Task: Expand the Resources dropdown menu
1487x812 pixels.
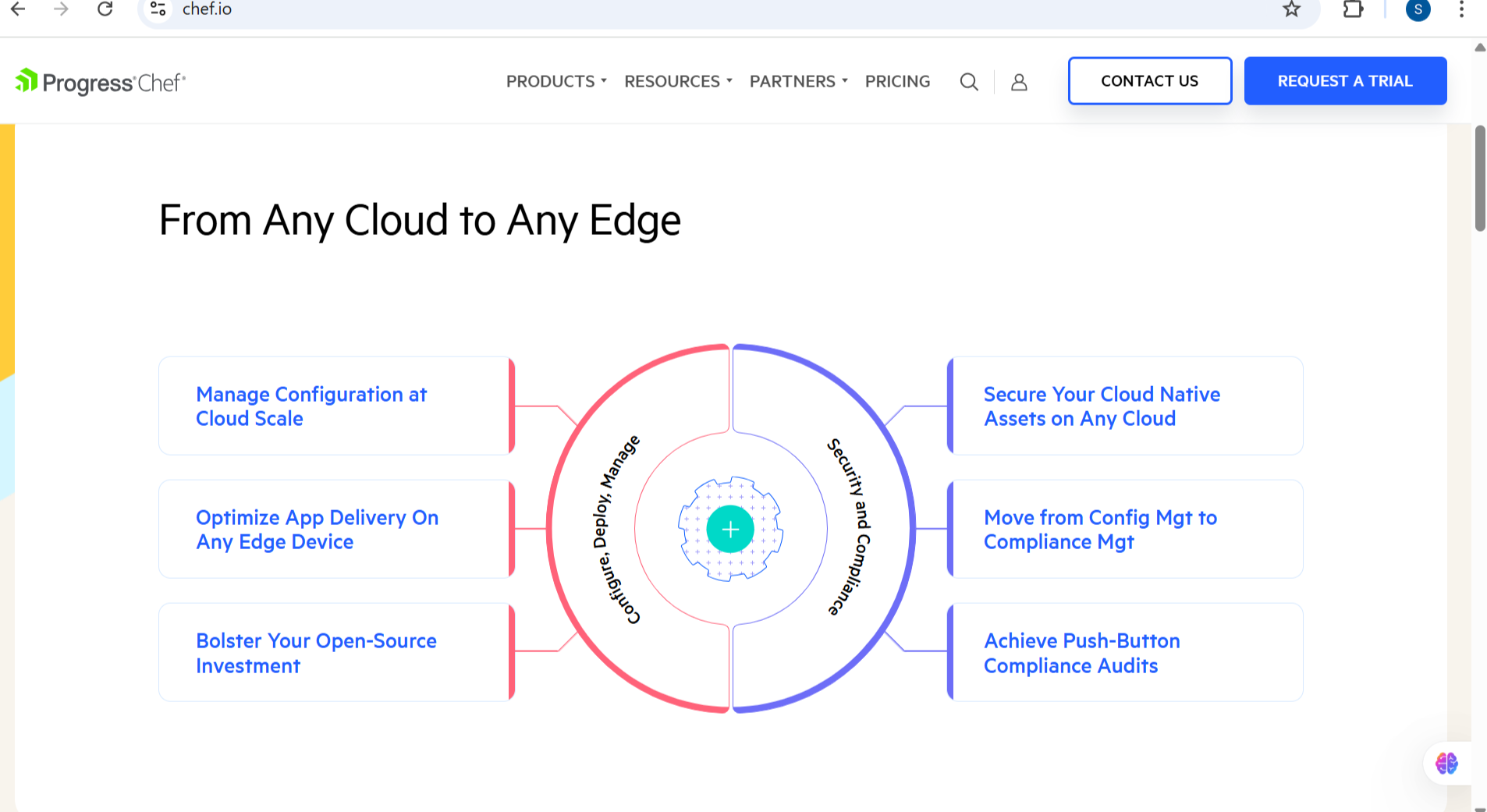Action: coord(678,82)
